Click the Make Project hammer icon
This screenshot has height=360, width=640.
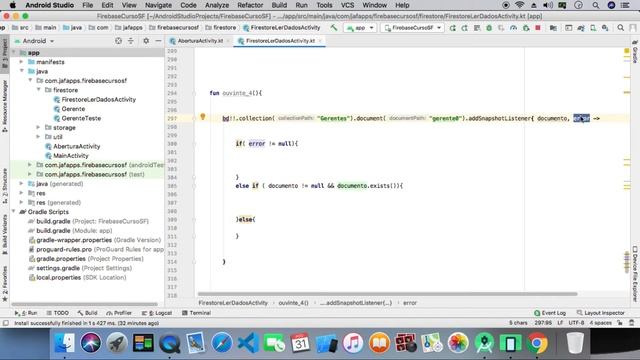(x=334, y=28)
